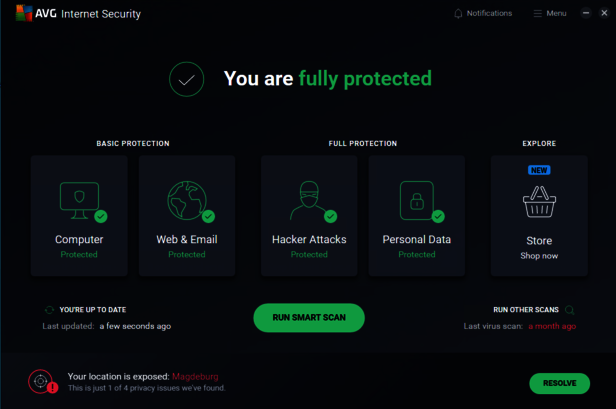Click the Personal Data padlock icon

point(416,200)
